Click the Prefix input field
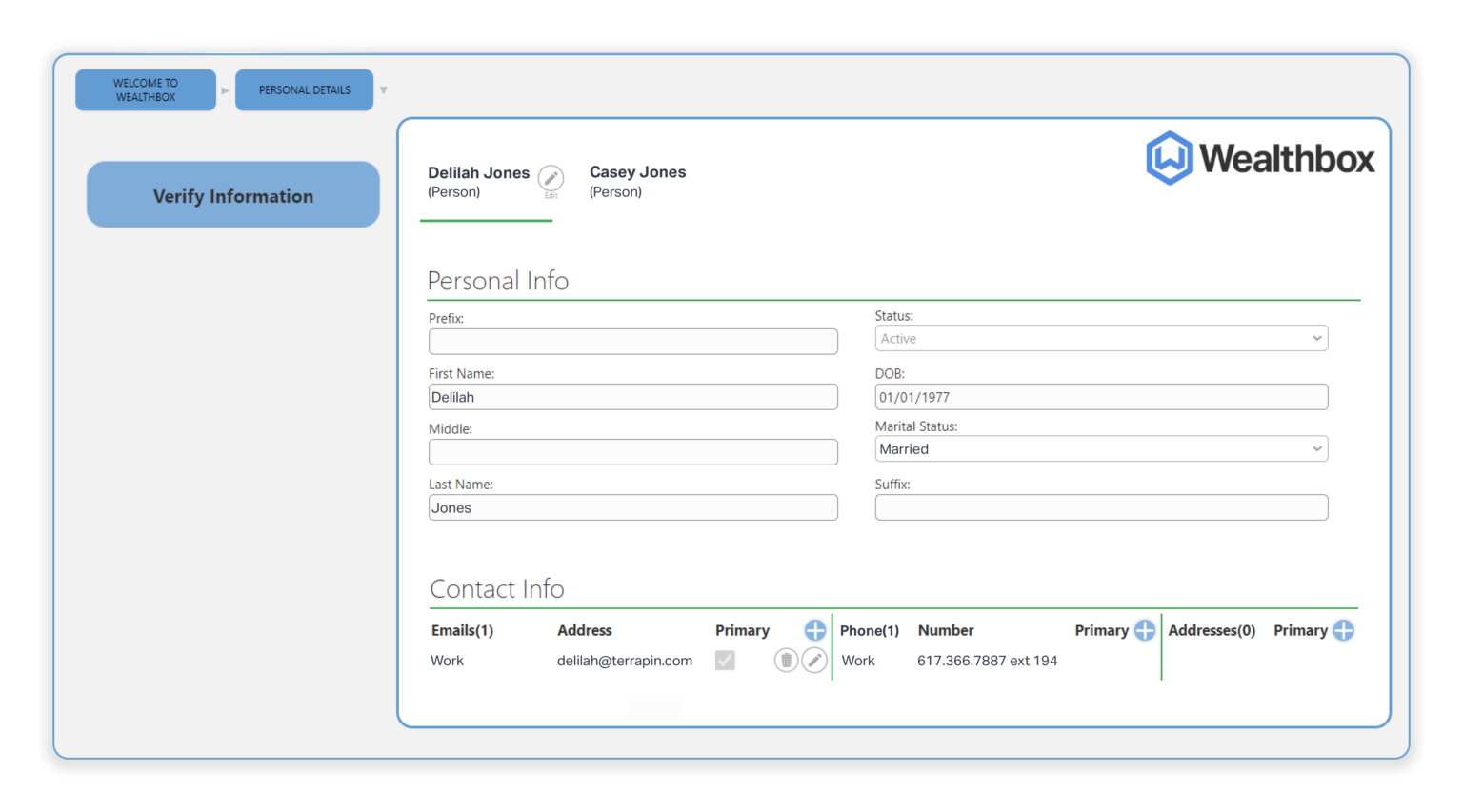 632,341
